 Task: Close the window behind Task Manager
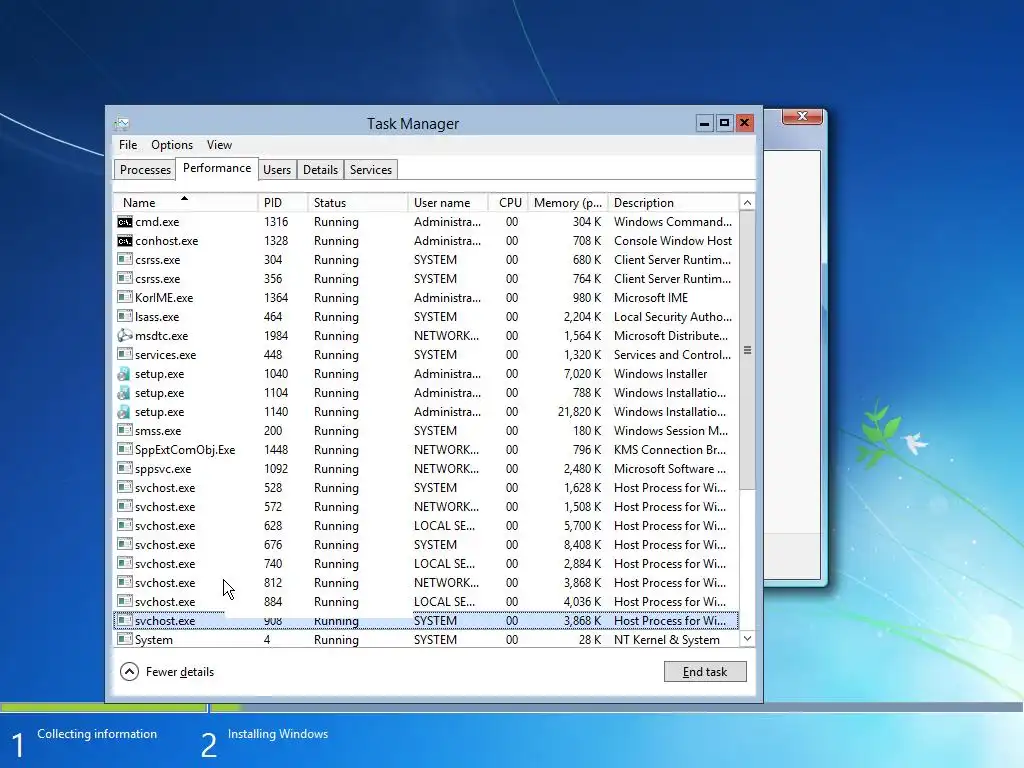tap(802, 116)
